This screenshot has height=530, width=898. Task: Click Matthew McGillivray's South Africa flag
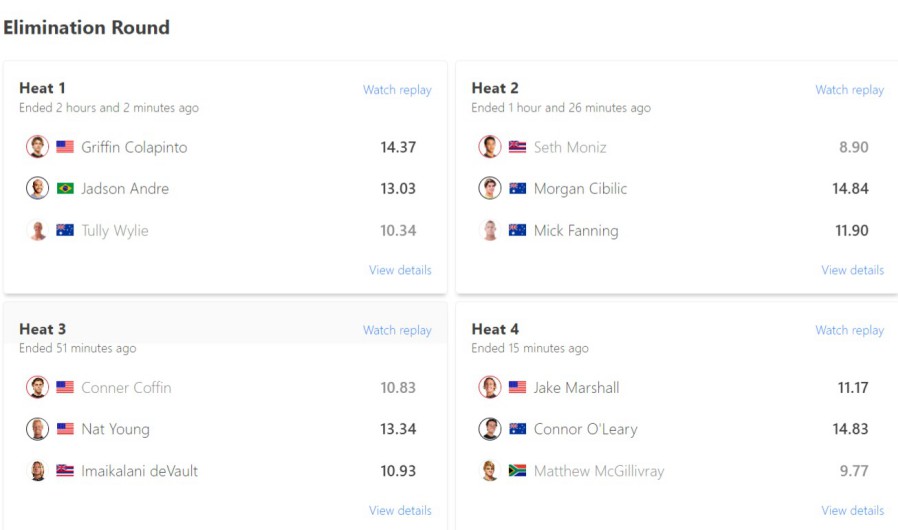pyautogui.click(x=517, y=471)
